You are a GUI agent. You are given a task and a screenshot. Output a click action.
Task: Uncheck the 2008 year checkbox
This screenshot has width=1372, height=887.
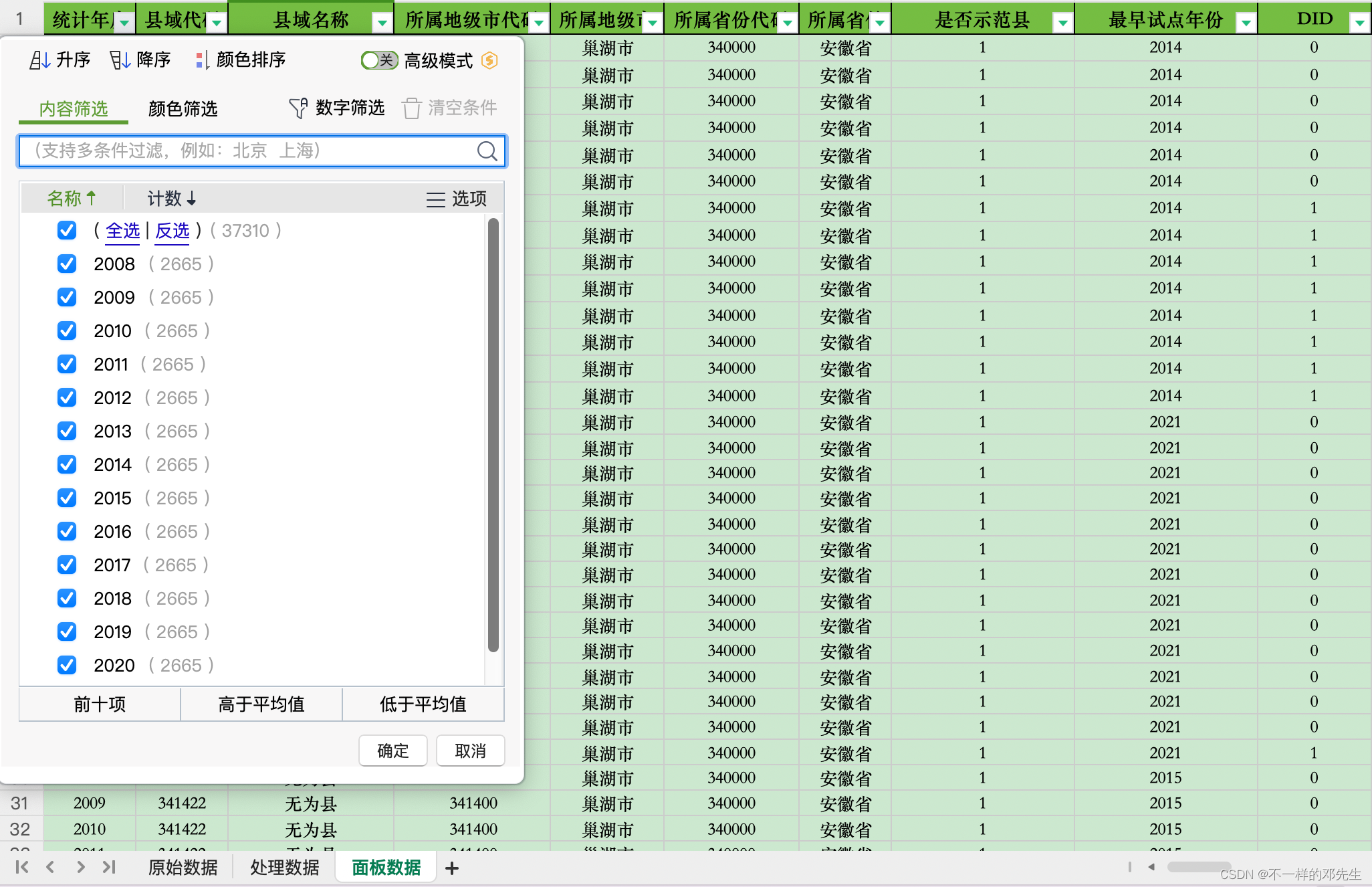point(67,264)
